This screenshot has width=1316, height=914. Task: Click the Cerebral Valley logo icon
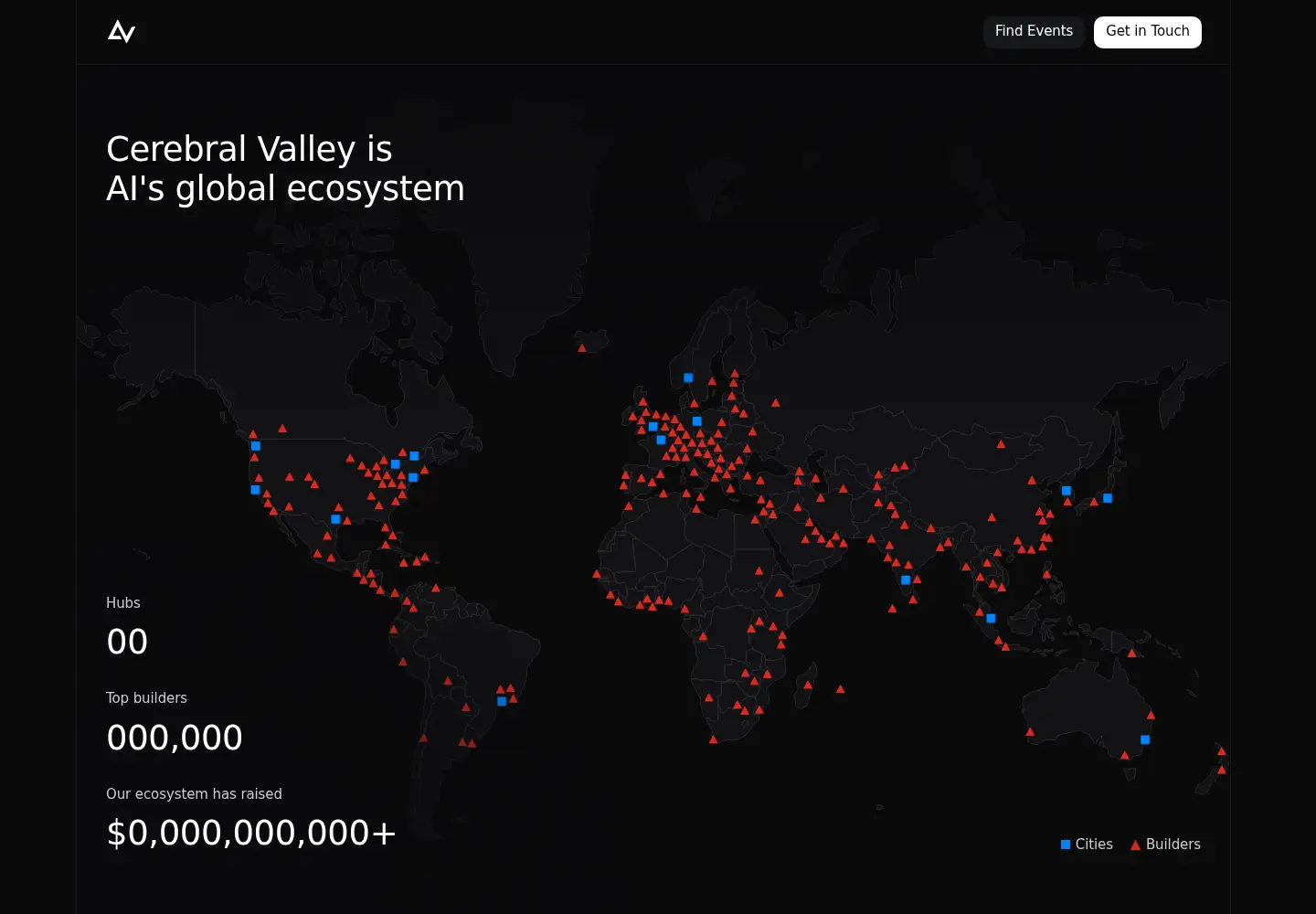click(x=122, y=32)
